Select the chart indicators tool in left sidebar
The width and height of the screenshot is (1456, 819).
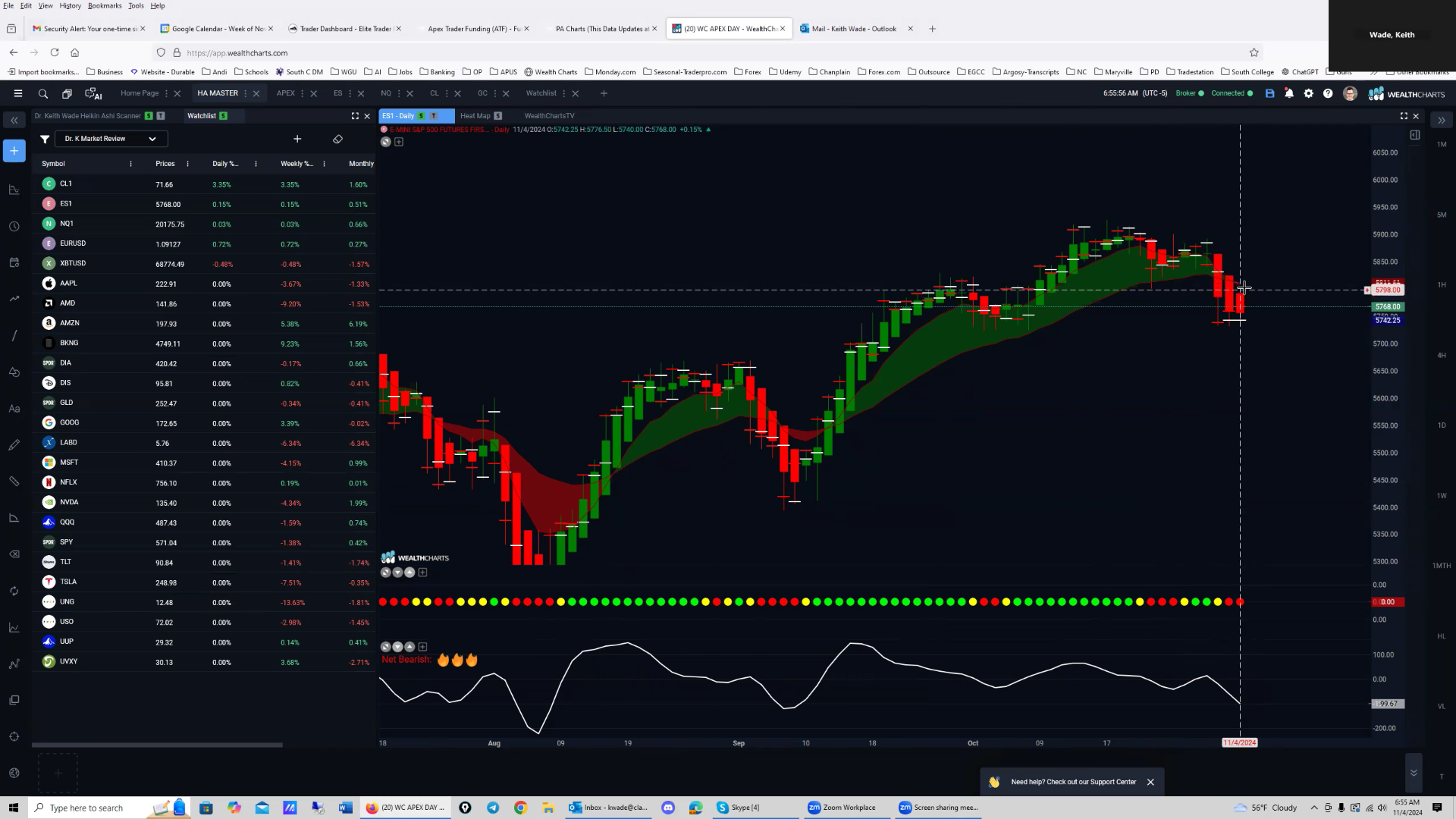coord(14,190)
